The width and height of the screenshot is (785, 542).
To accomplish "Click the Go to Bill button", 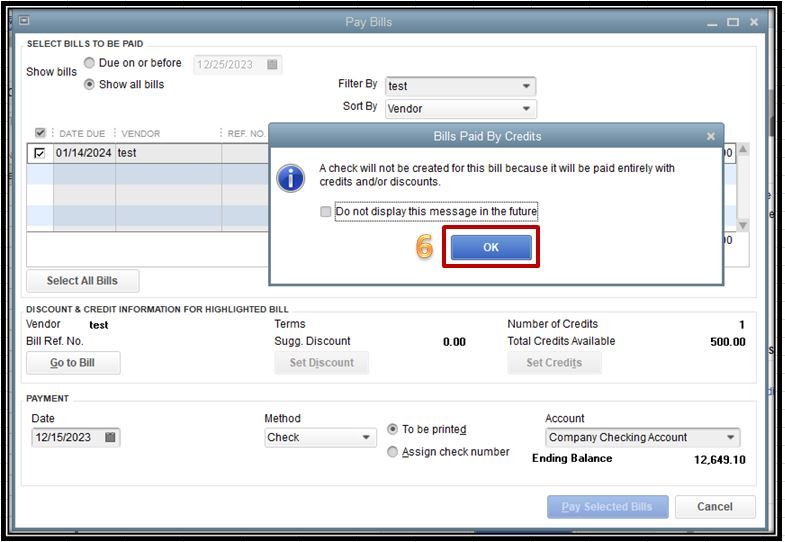I will click(x=73, y=363).
